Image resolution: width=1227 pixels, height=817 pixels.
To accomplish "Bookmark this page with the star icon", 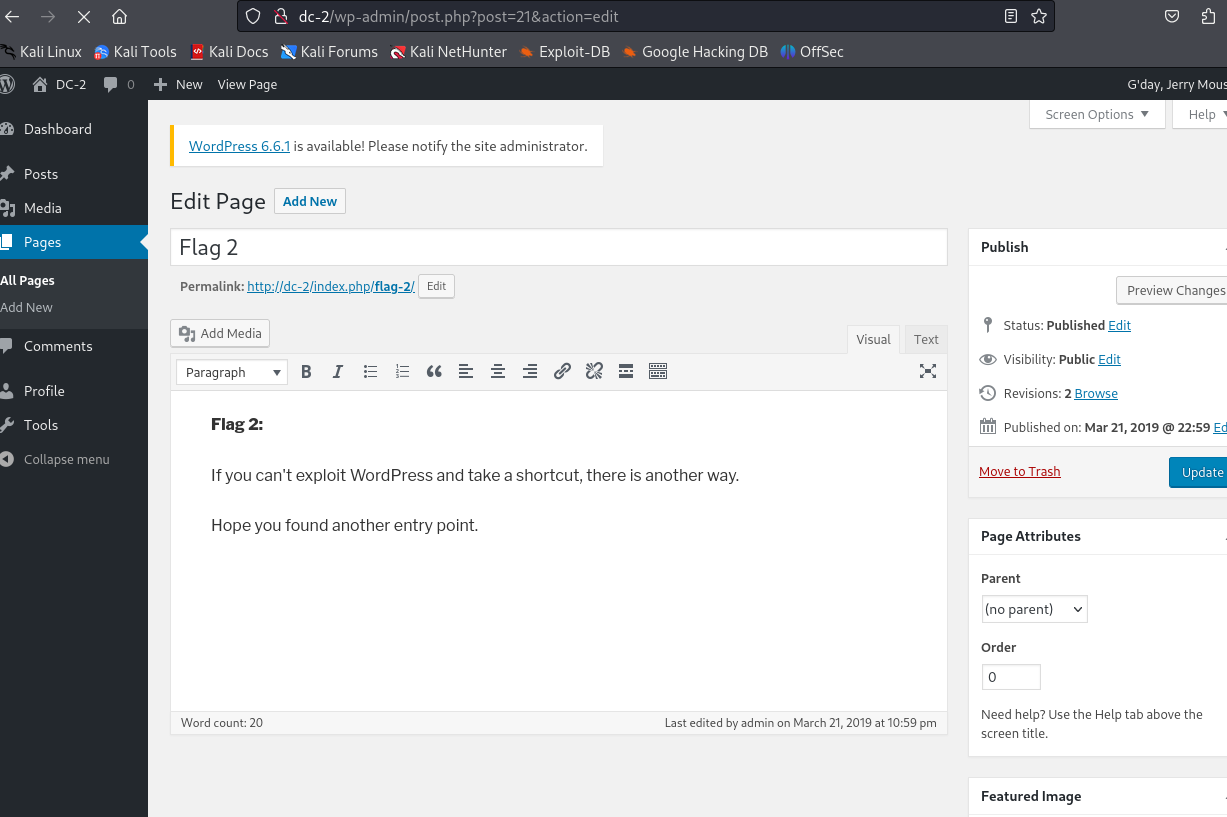I will tap(1039, 17).
